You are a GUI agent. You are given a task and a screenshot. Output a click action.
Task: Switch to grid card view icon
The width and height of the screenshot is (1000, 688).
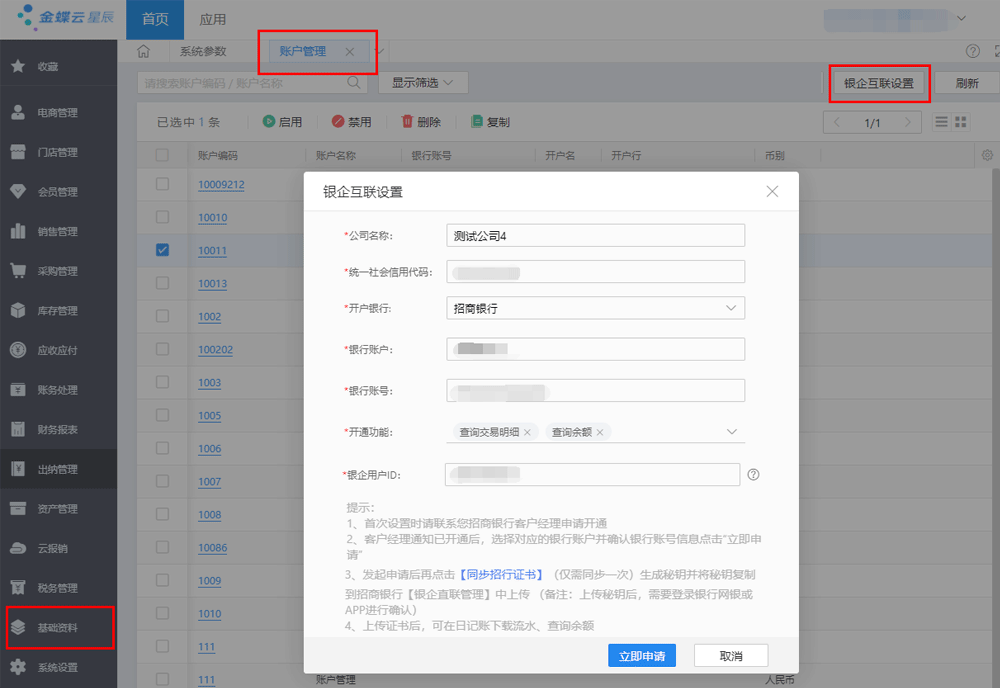960,122
